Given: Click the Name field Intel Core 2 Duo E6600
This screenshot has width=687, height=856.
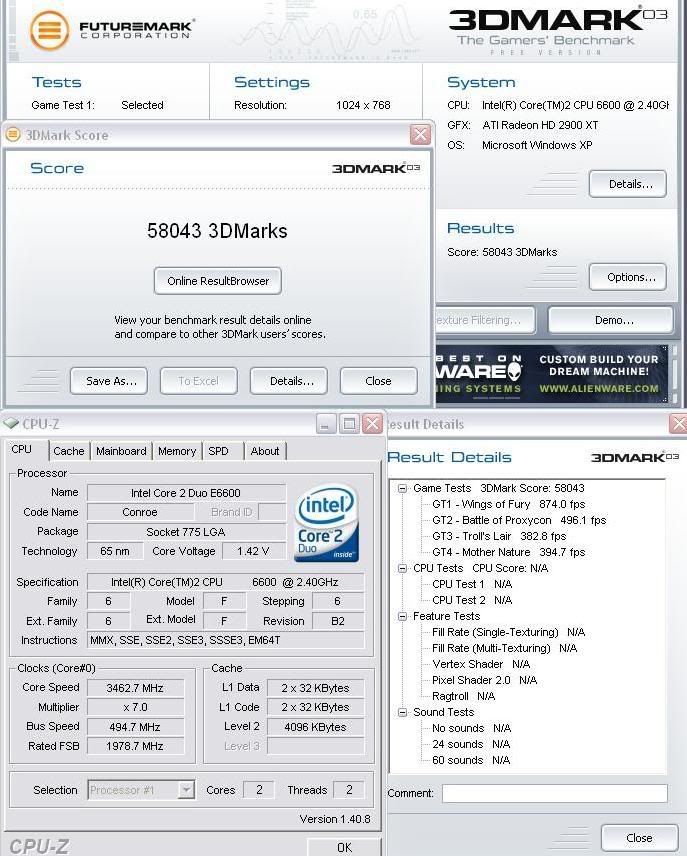Looking at the screenshot, I should [186, 493].
